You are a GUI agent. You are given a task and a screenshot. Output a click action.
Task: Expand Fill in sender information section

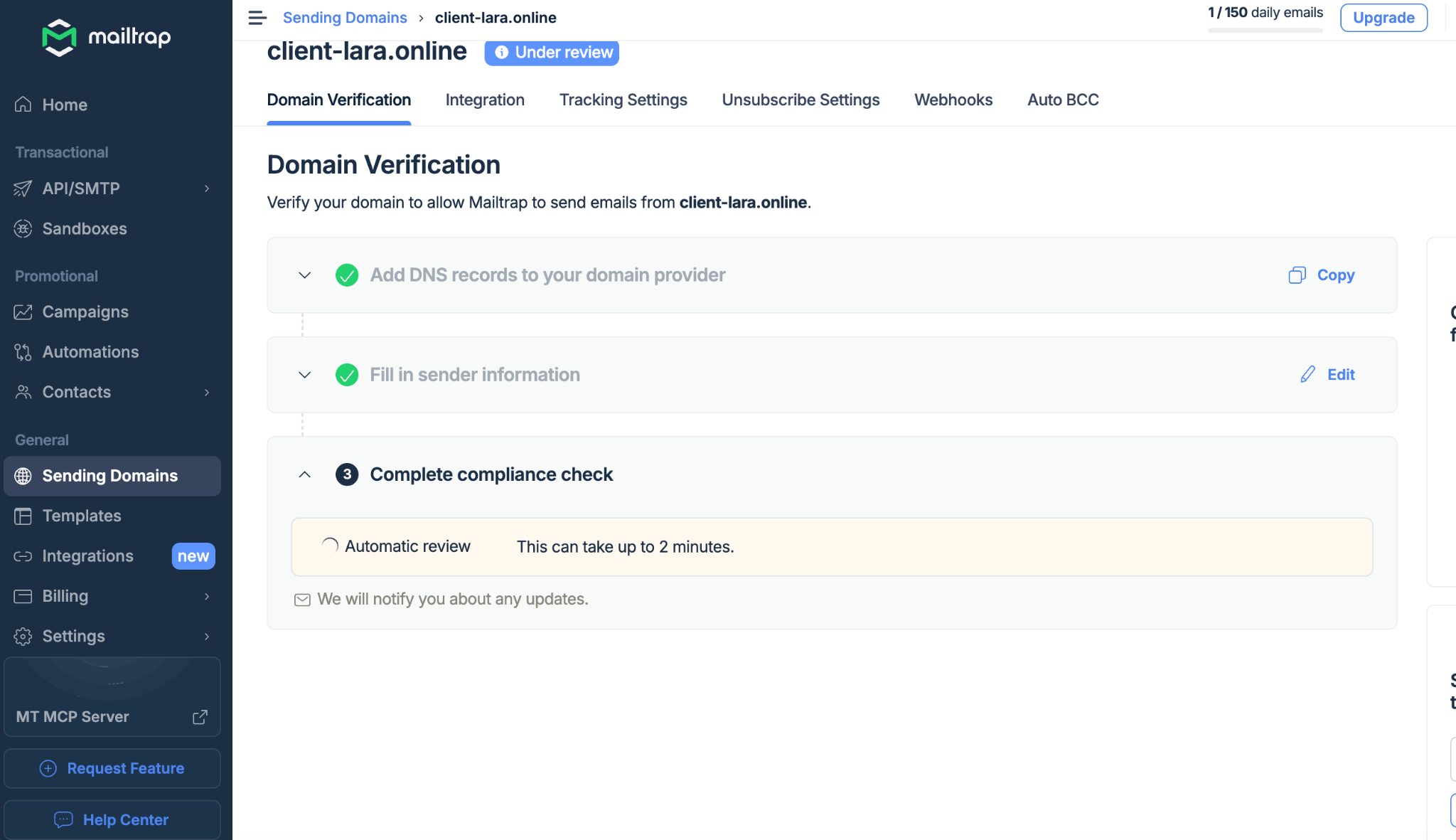point(304,375)
